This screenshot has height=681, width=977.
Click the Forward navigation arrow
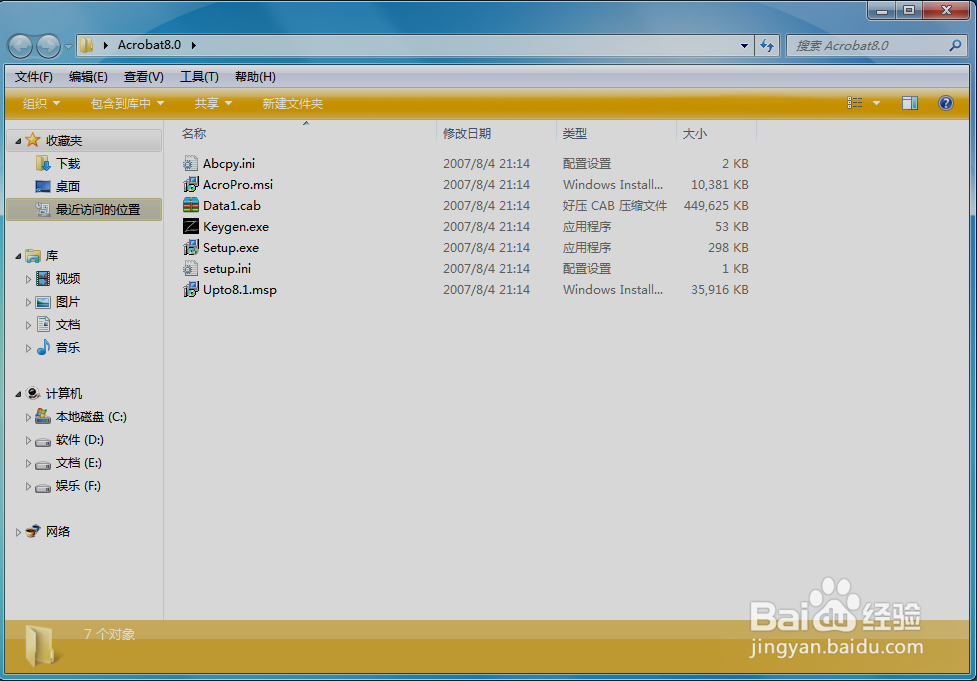coord(48,45)
